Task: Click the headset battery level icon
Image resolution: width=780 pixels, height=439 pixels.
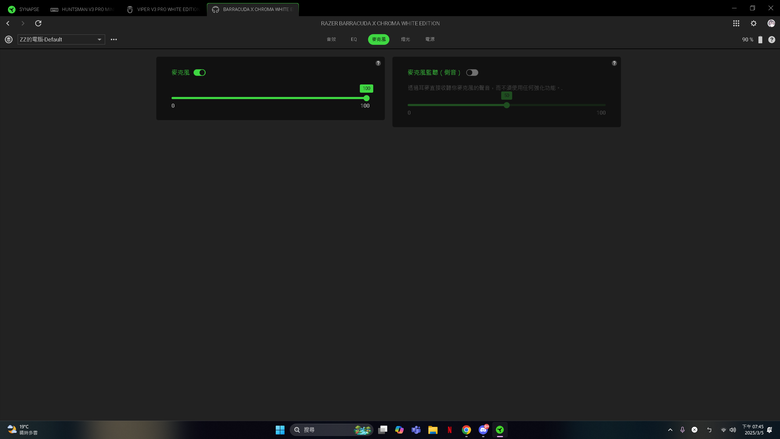Action: coord(760,40)
